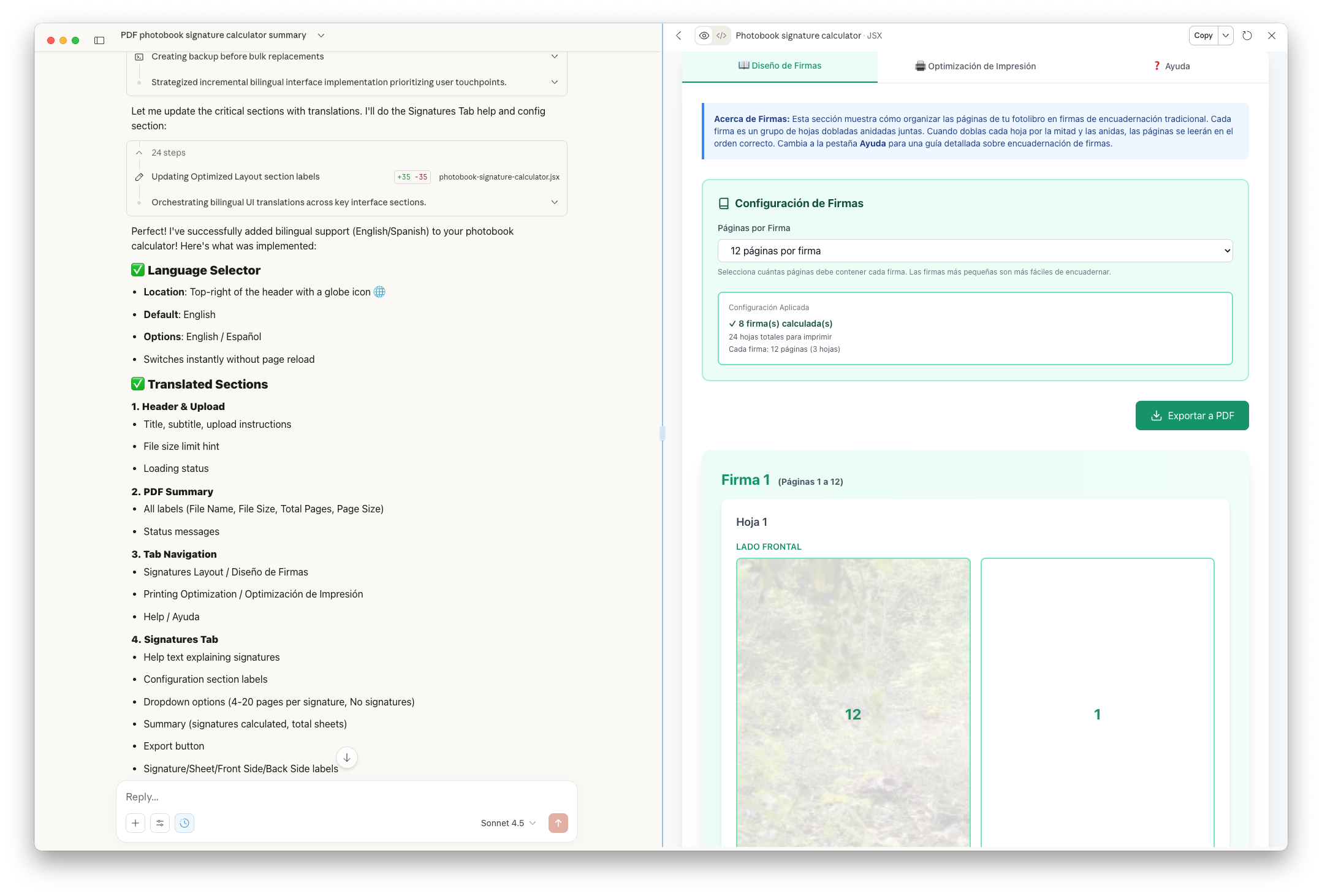This screenshot has height=896, width=1322.
Task: Toggle the pencil edit step for Updating Optimized Layout
Action: (140, 177)
